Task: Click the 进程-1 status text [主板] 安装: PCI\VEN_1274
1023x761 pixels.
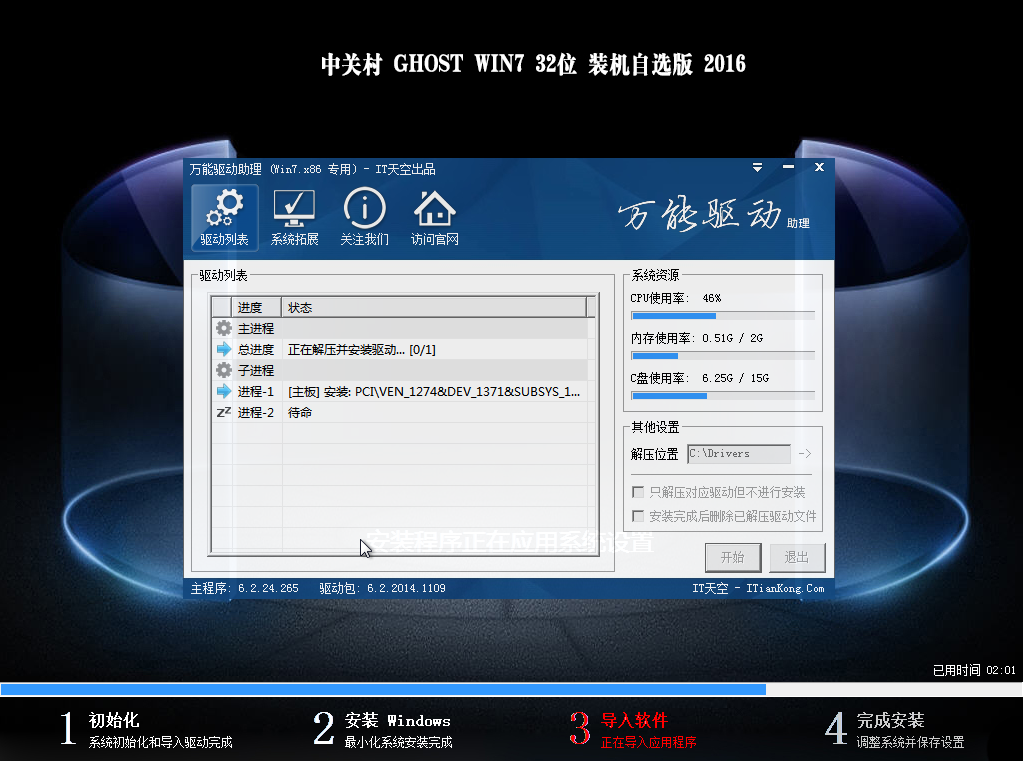Action: pyautogui.click(x=434, y=392)
